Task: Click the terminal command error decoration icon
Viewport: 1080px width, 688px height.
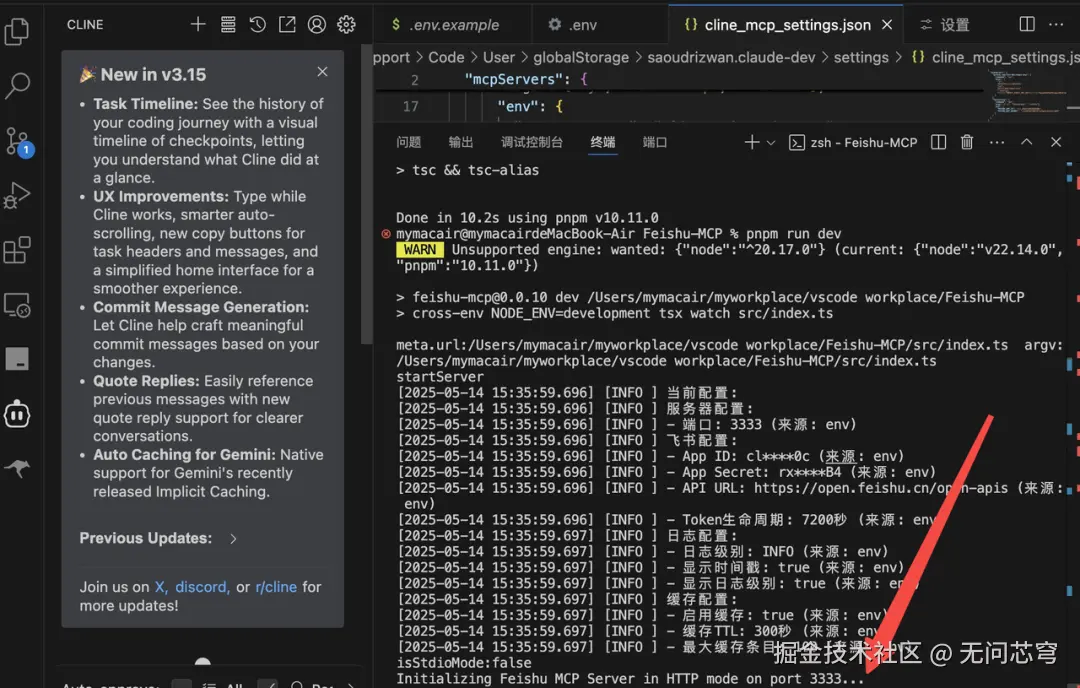Action: pyautogui.click(x=386, y=234)
